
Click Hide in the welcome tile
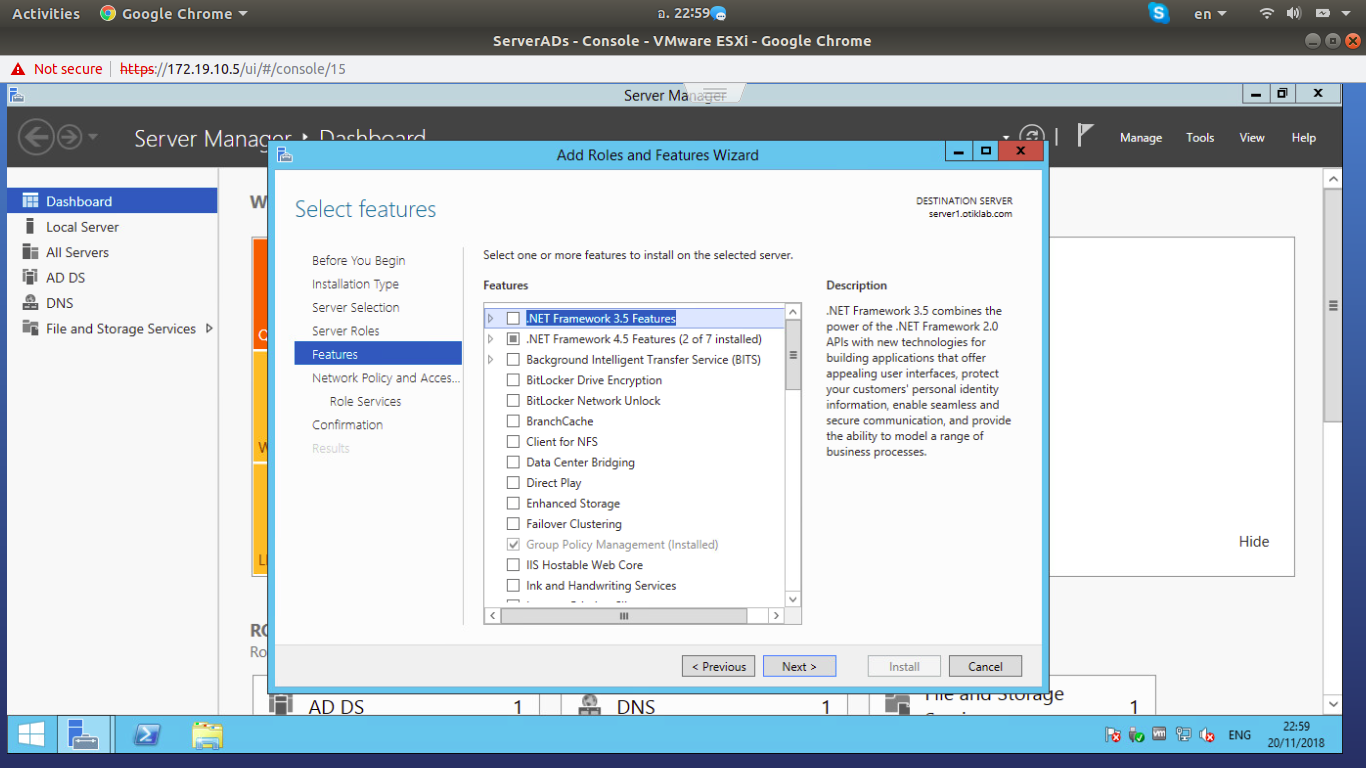coord(1254,541)
